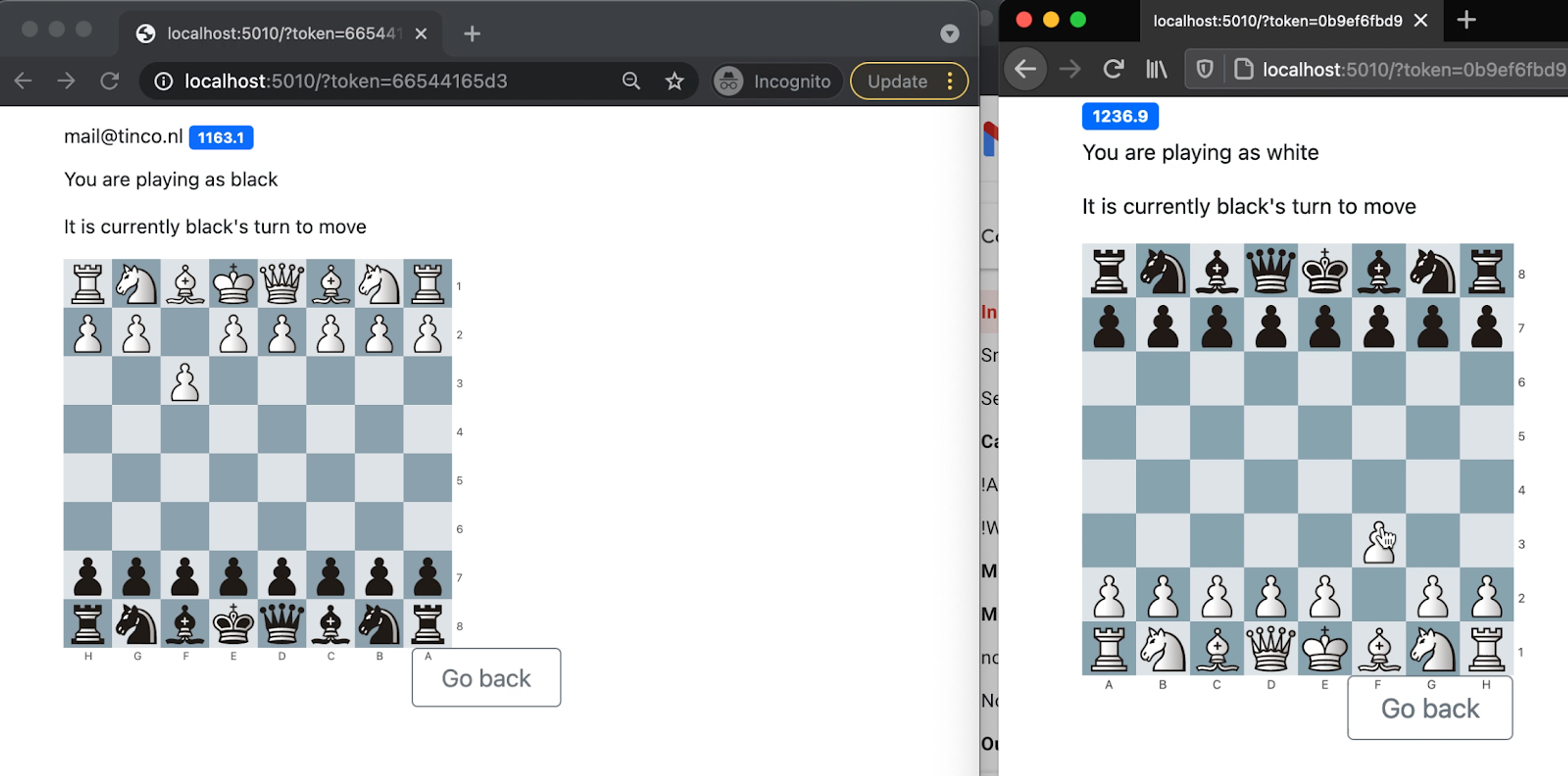Click the zoom magnifier icon in Chrome address bar
Image resolution: width=1568 pixels, height=776 pixels.
630,81
